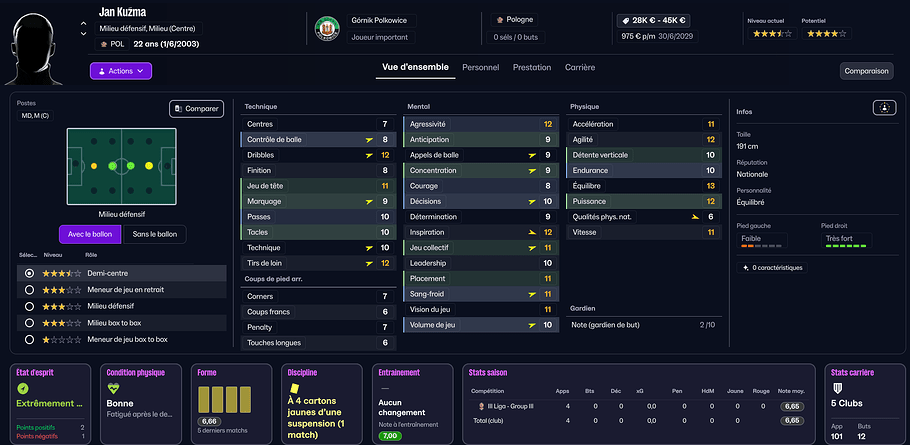This screenshot has width=910, height=445.
Task: Click the Górnik Polkowice club badge
Action: pyautogui.click(x=326, y=28)
